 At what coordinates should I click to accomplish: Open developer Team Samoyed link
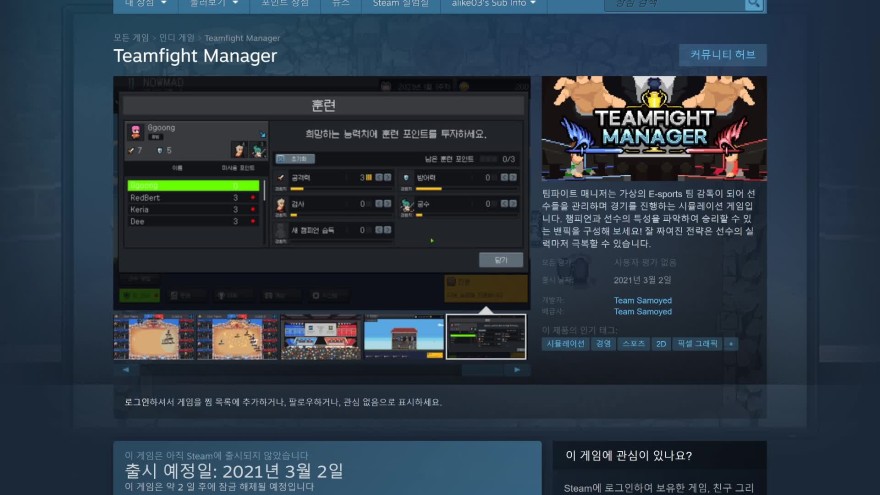pos(643,300)
